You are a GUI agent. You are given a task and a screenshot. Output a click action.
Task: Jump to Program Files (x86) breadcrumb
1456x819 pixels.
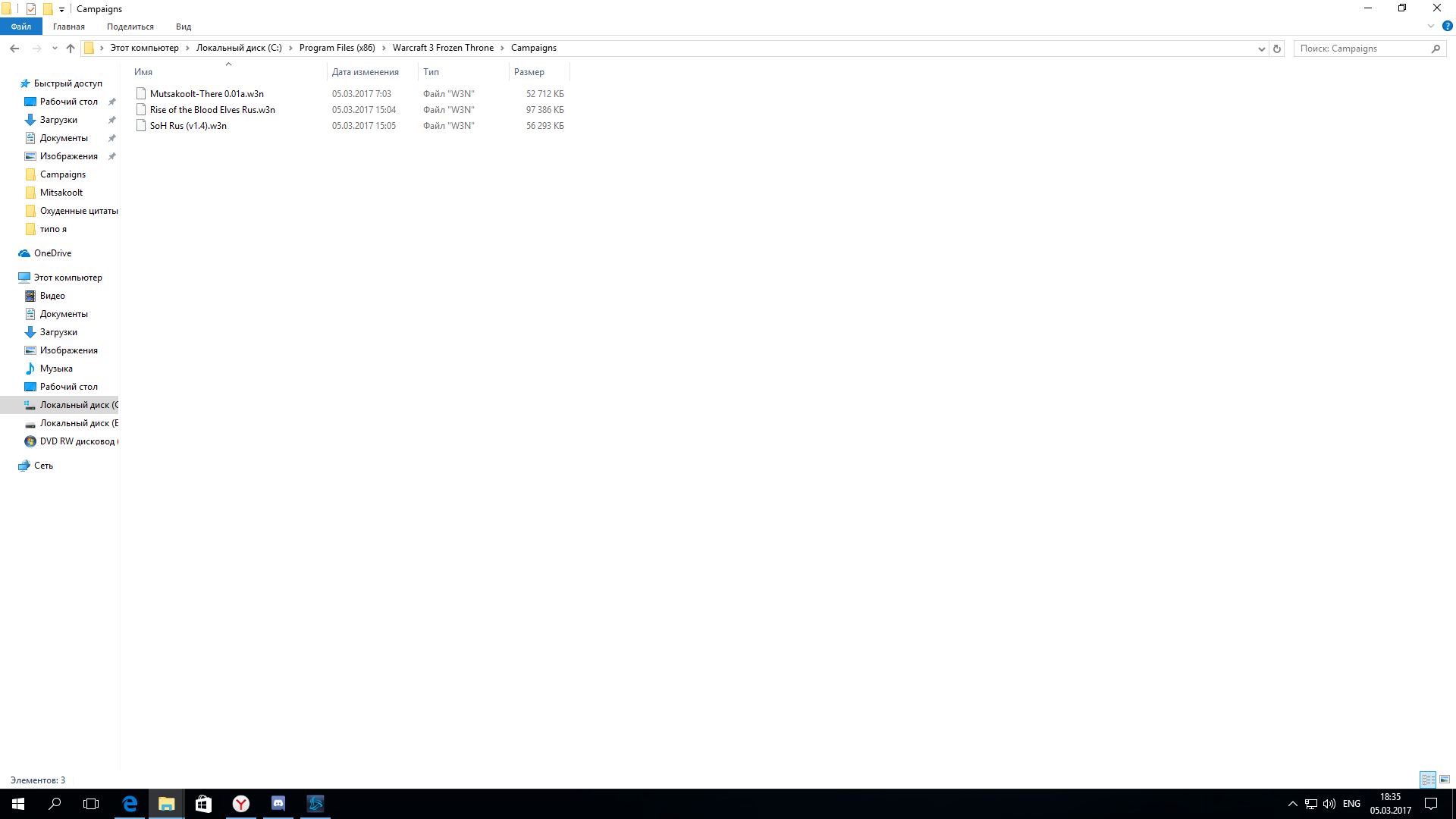pos(337,48)
